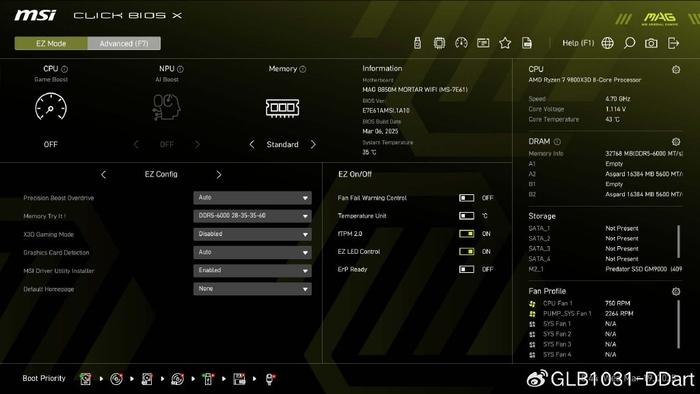700x394 pixels.
Task: Enable Fan Fail Warning Control switch
Action: (467, 198)
